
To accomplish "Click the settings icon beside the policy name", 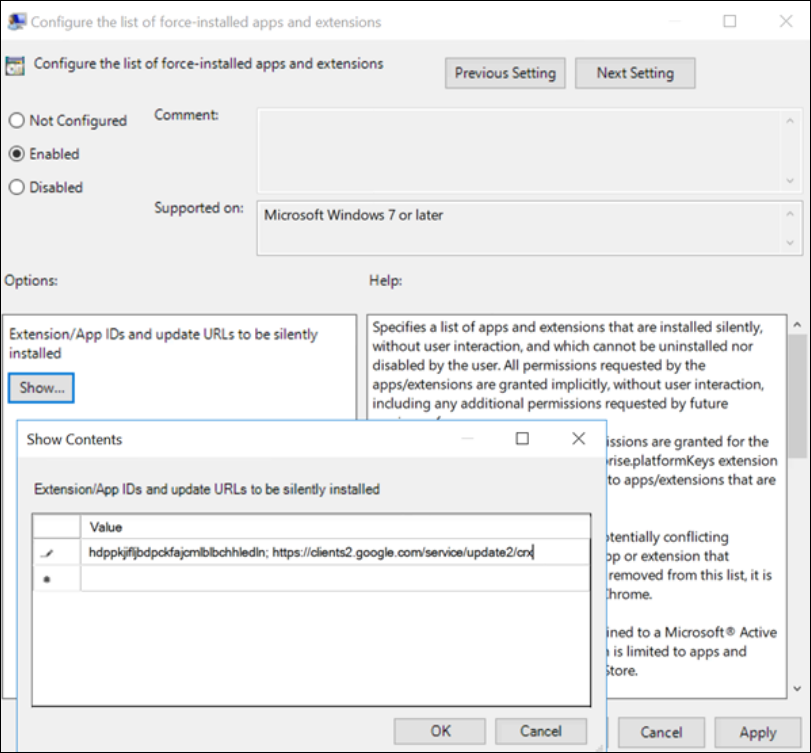I will (x=18, y=63).
